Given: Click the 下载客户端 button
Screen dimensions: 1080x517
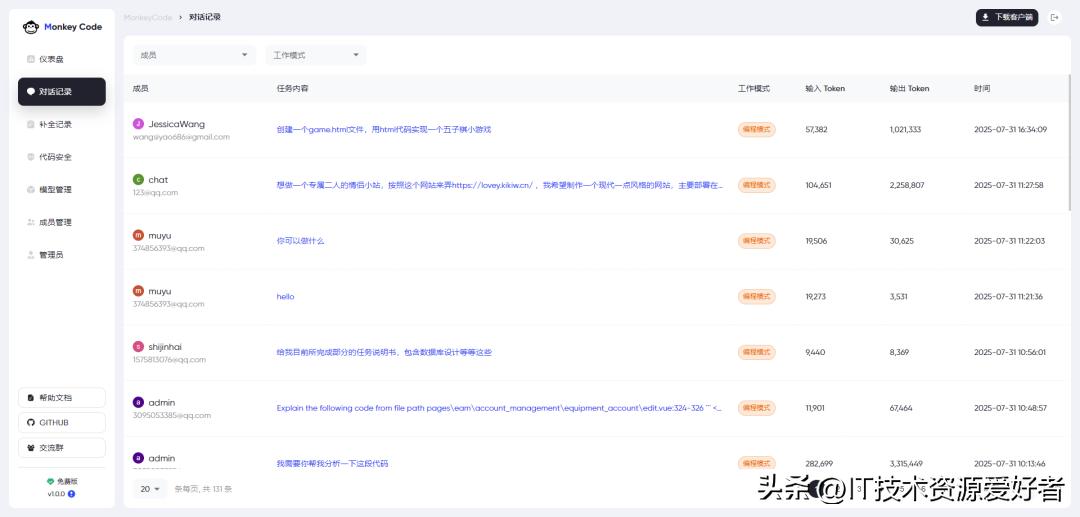Looking at the screenshot, I should 1006,17.
